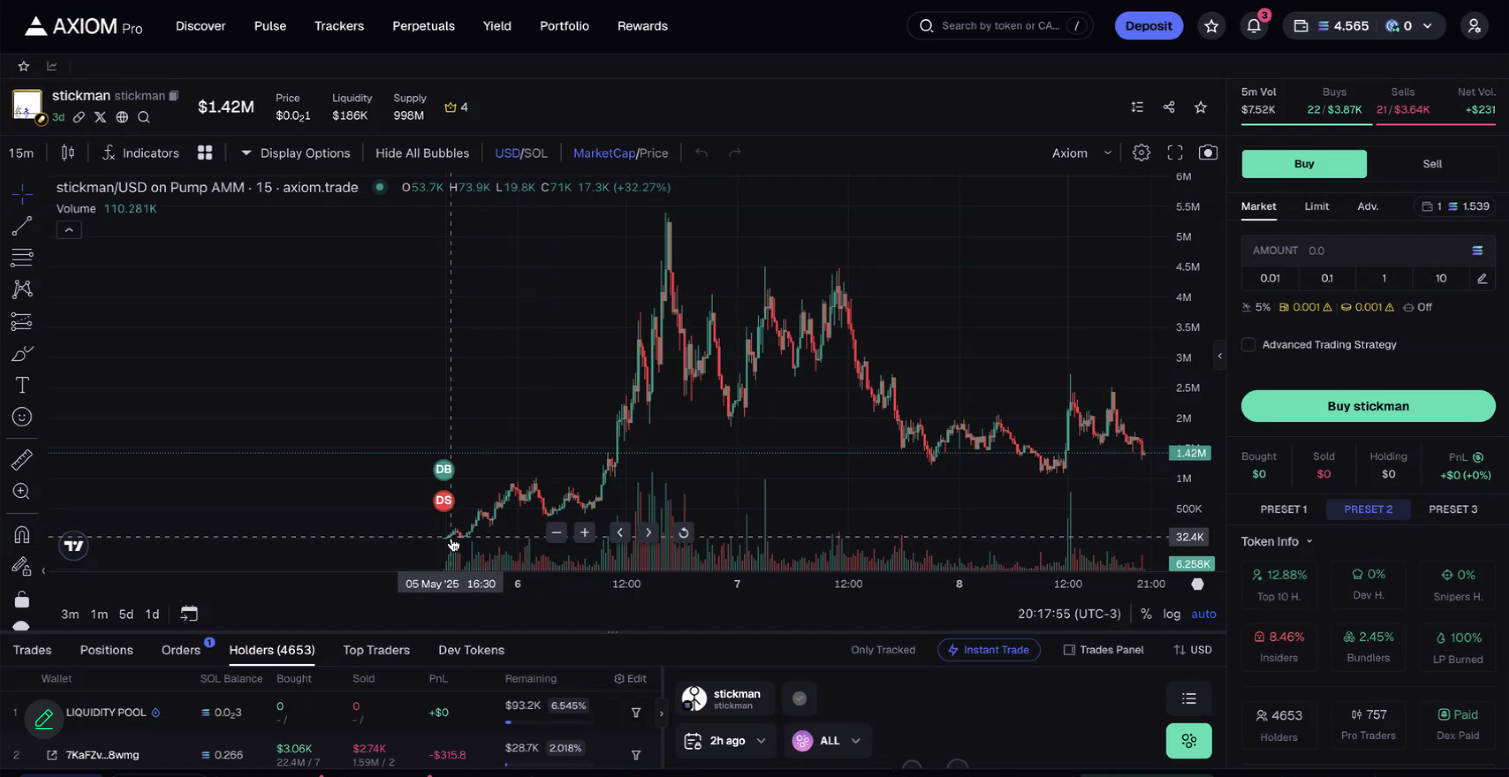The height and width of the screenshot is (777, 1509).
Task: Click the Buy stickman button
Action: click(x=1368, y=406)
